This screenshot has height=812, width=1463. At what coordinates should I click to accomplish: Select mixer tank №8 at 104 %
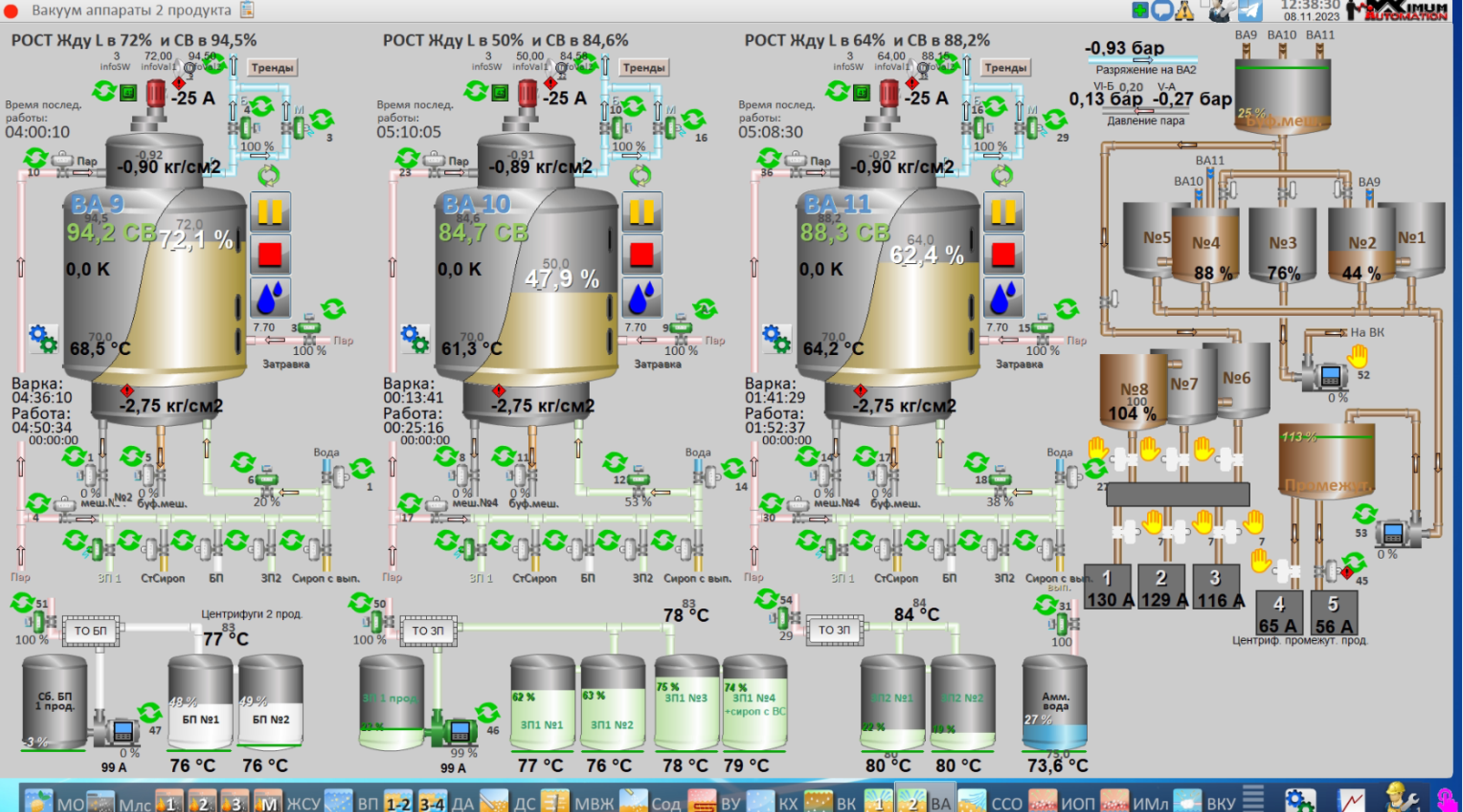pos(1133,393)
